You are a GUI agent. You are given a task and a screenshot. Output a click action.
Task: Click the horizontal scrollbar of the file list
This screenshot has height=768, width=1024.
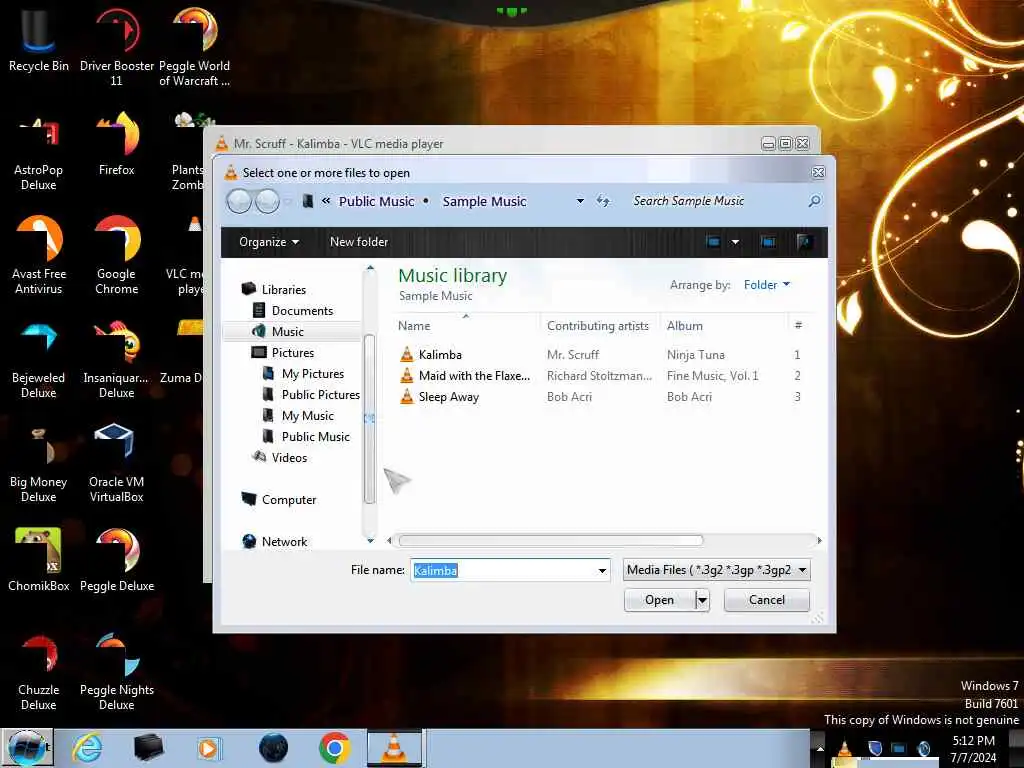coord(551,541)
